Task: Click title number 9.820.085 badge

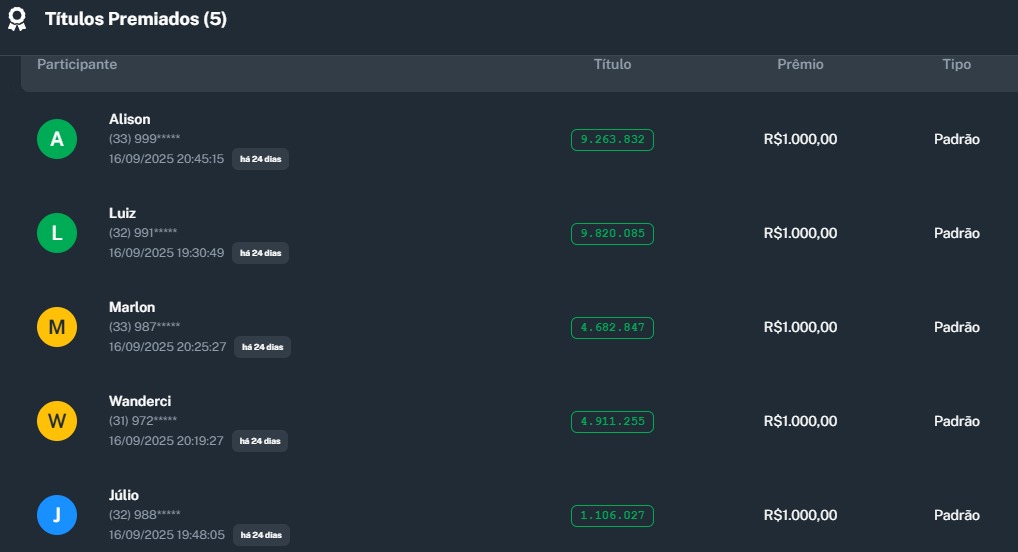Action: tap(612, 234)
